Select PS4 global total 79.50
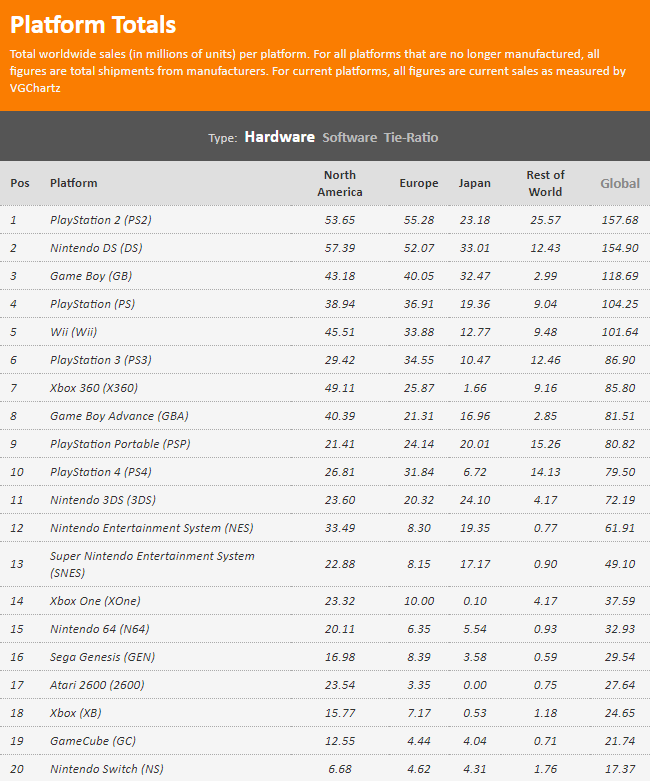This screenshot has height=781, width=653. tap(620, 472)
